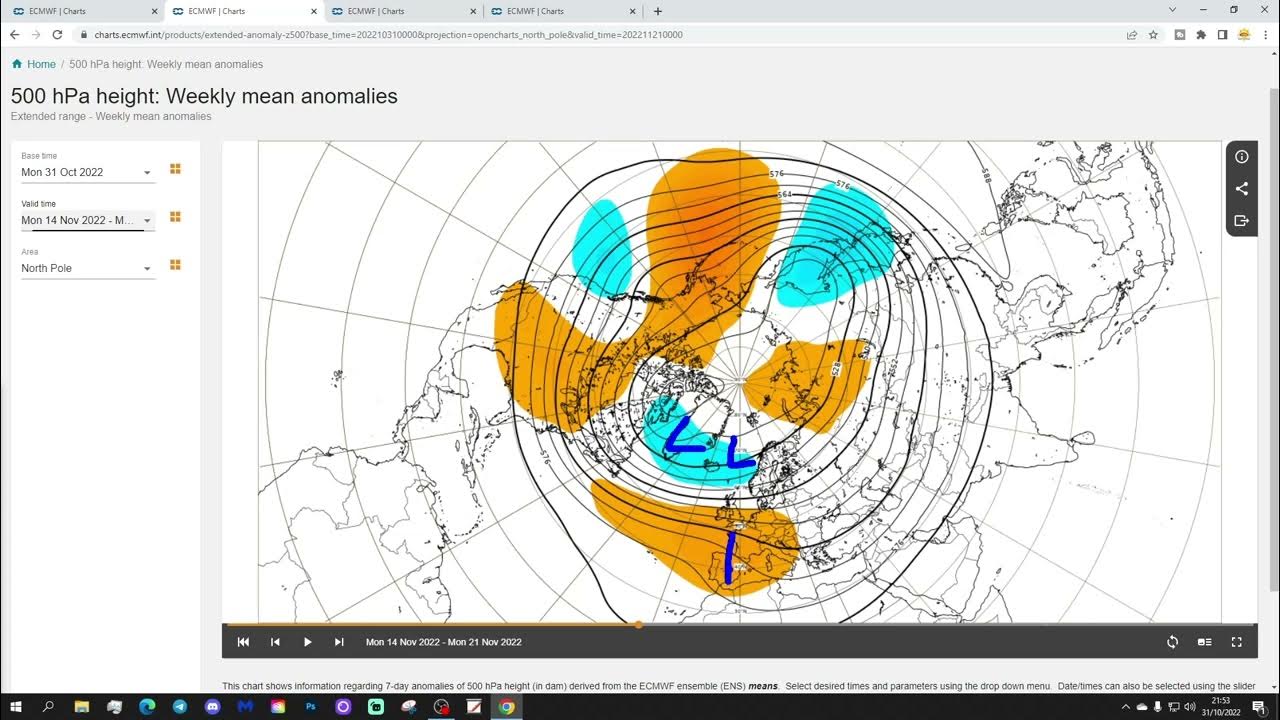
Task: Close the first ECMWF Charts tab
Action: click(154, 11)
